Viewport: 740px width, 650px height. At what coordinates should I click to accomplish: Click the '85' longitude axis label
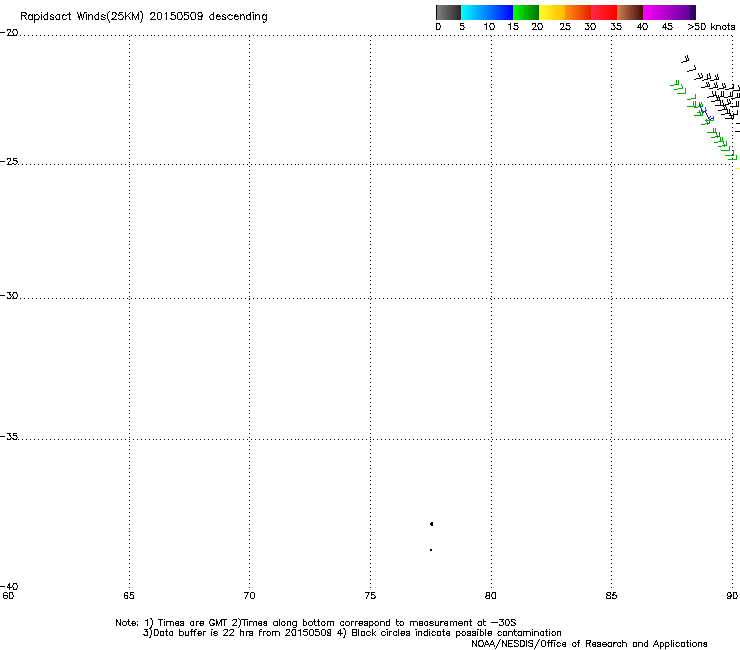611,596
